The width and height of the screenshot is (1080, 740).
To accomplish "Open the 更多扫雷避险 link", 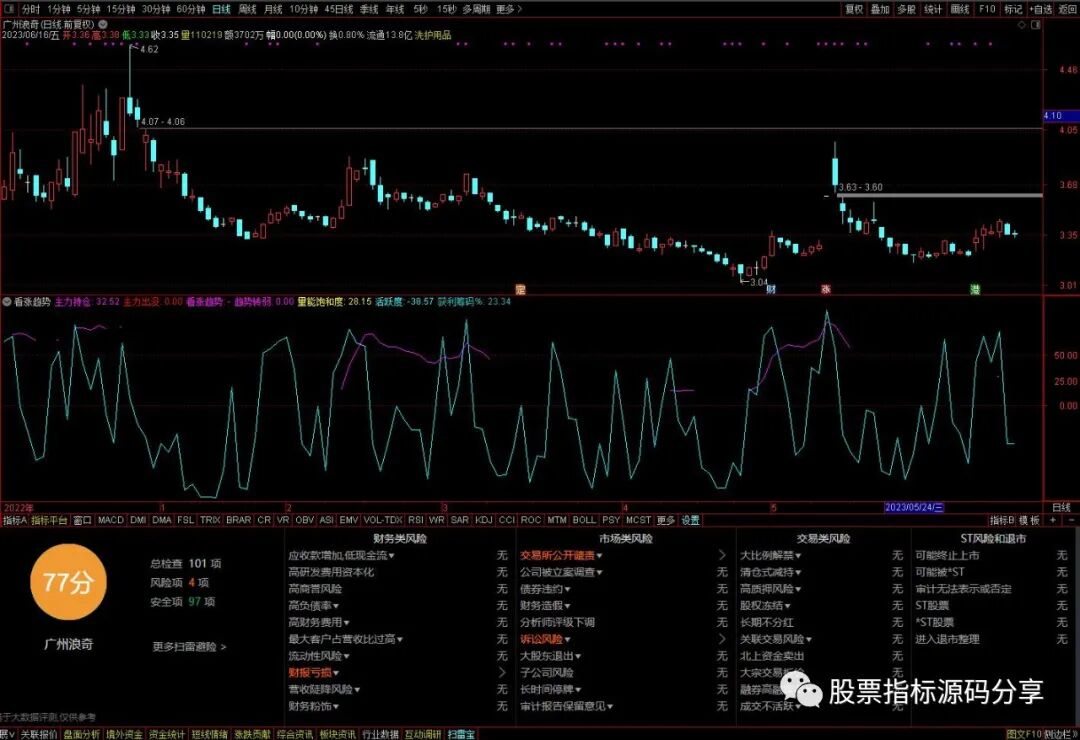I will [189, 647].
